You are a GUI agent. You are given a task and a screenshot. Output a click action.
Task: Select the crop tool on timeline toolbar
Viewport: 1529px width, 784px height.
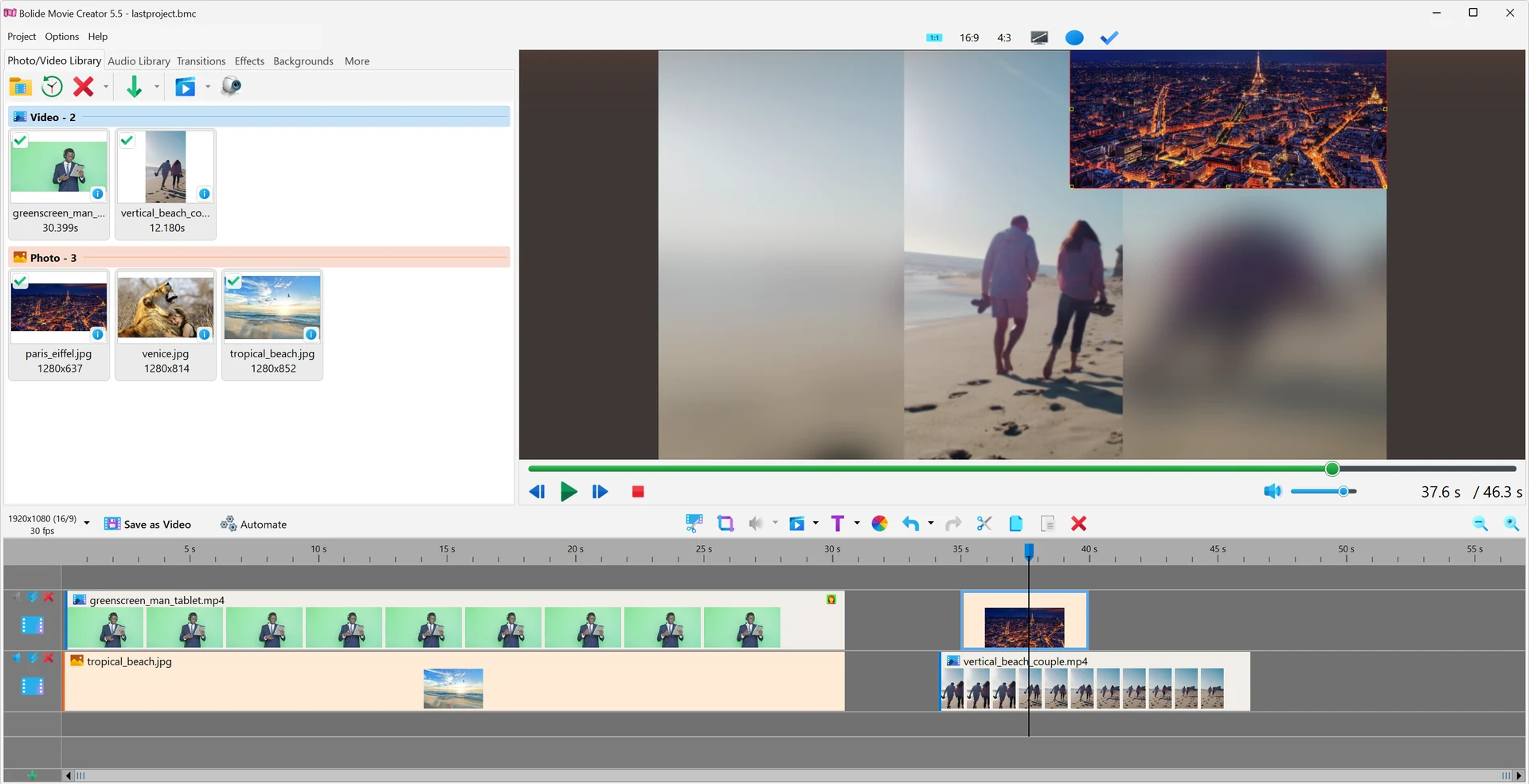coord(725,524)
